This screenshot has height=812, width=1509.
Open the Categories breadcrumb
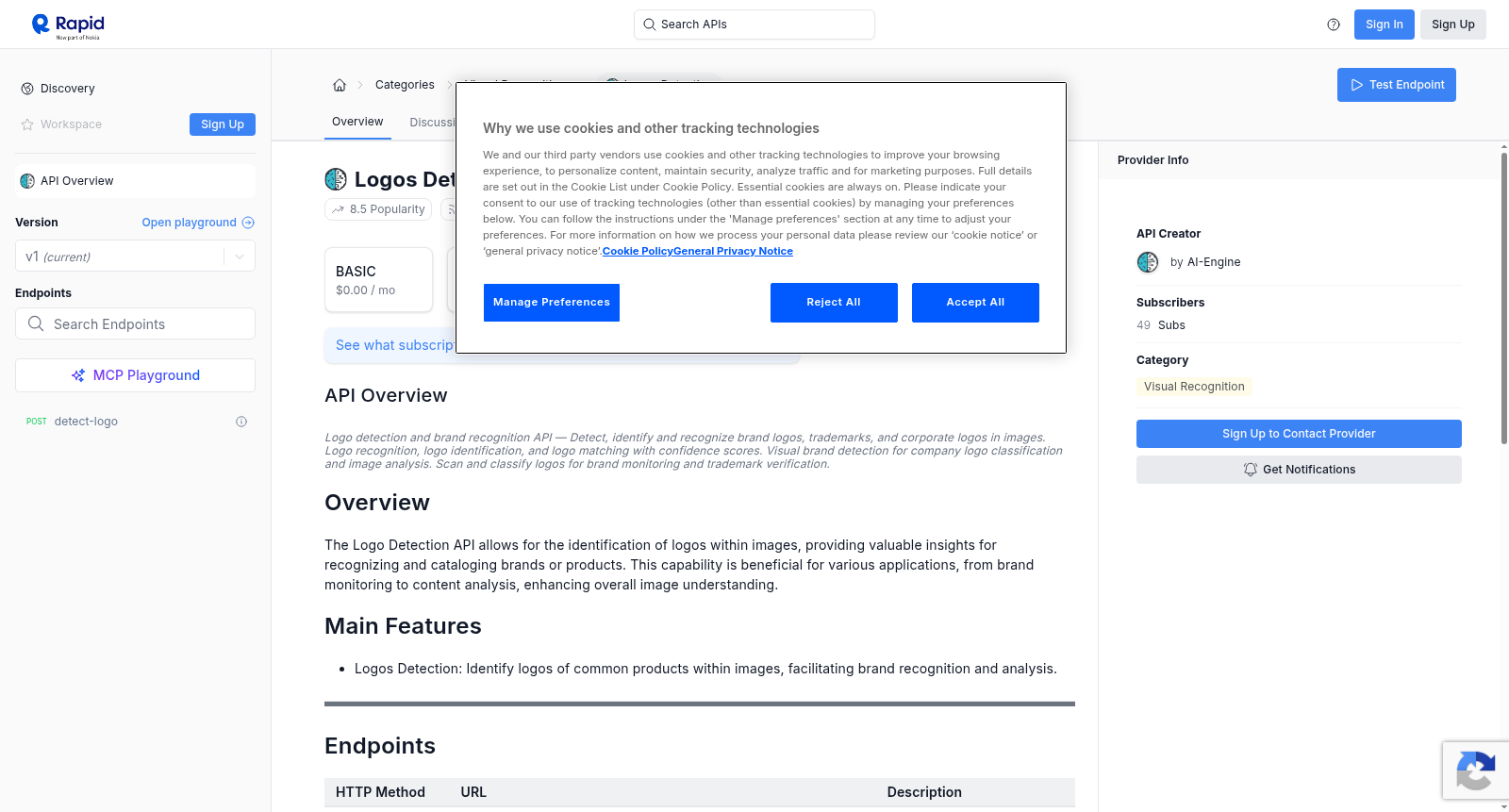[x=405, y=85]
